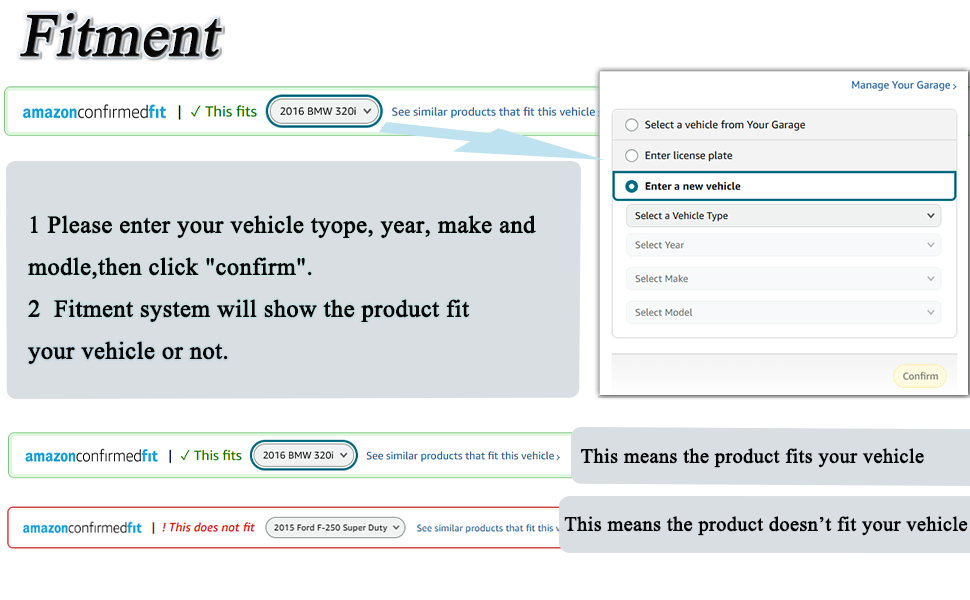Click the top amazonconfirmedfit logo

pyautogui.click(x=94, y=112)
